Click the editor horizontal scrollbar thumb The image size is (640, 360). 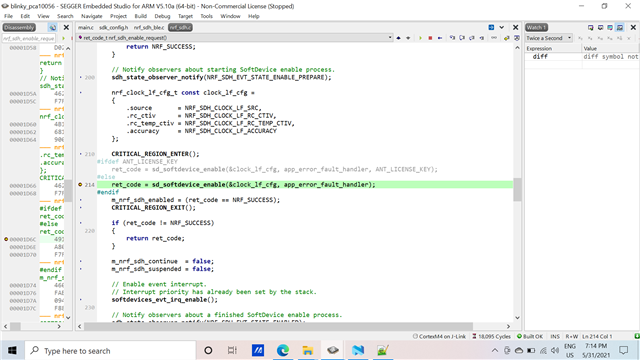[x=278, y=327]
